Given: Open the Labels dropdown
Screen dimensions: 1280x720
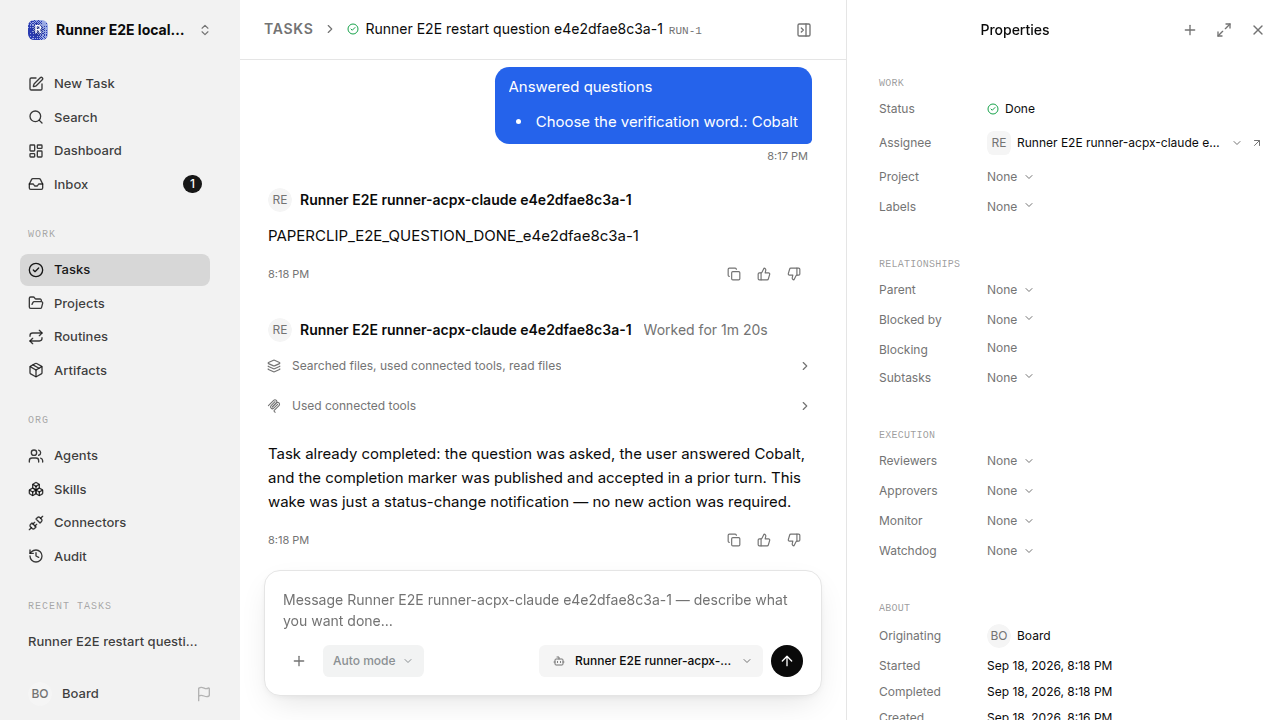Looking at the screenshot, I should click(1010, 207).
